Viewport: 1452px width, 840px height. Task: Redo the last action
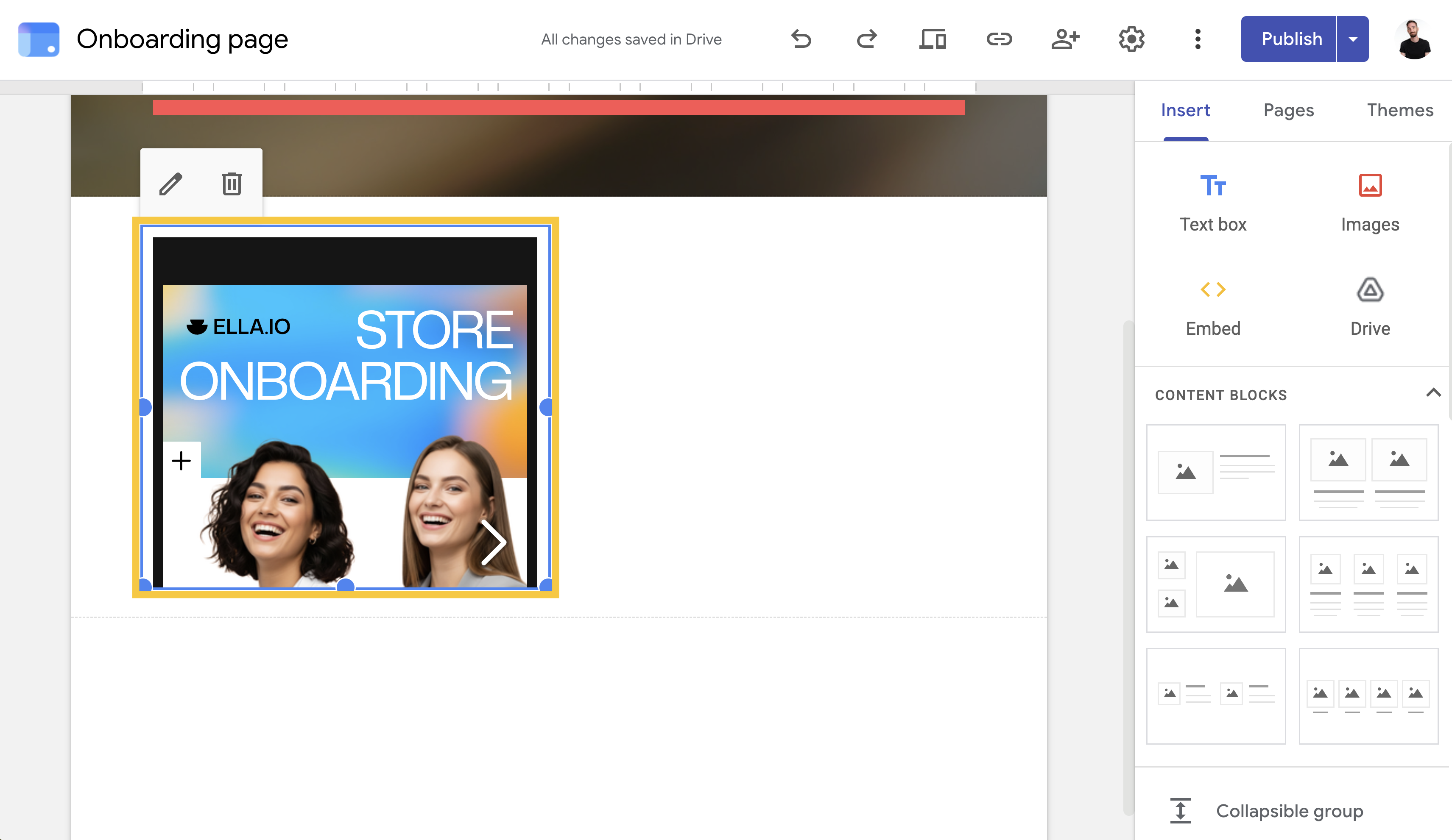[x=867, y=39]
